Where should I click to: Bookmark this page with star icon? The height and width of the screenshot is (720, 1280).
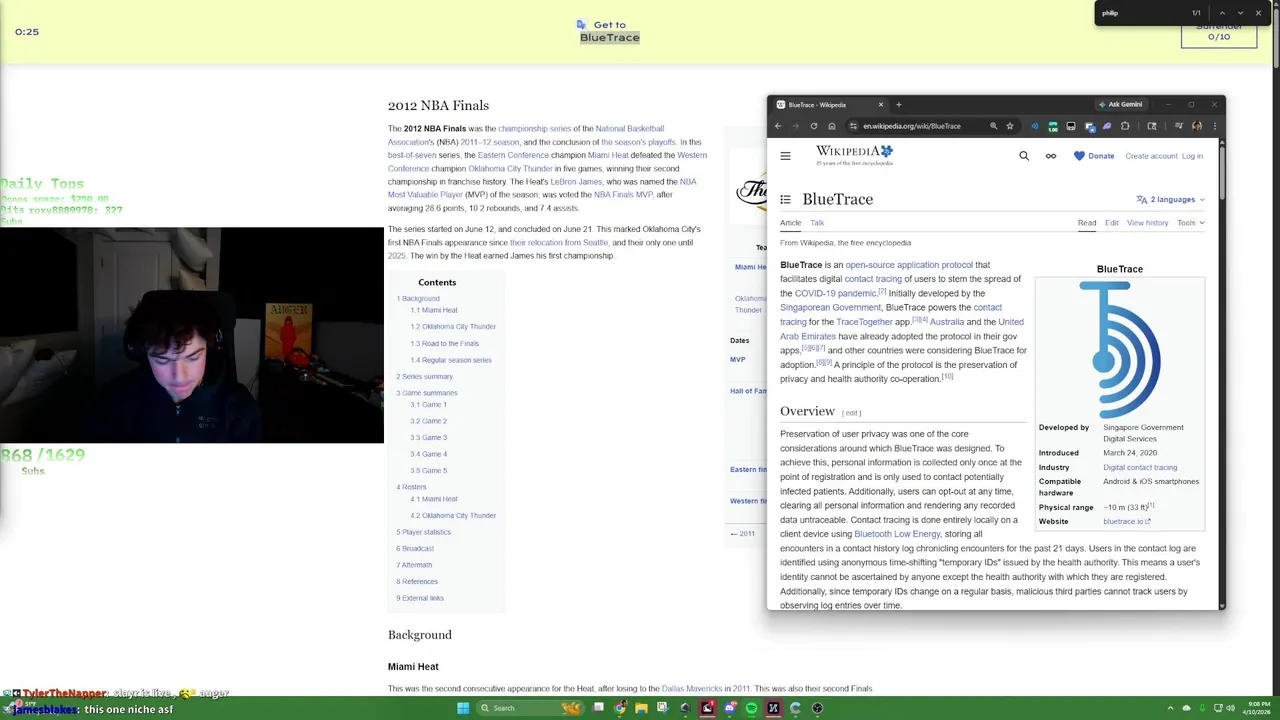coord(1010,126)
